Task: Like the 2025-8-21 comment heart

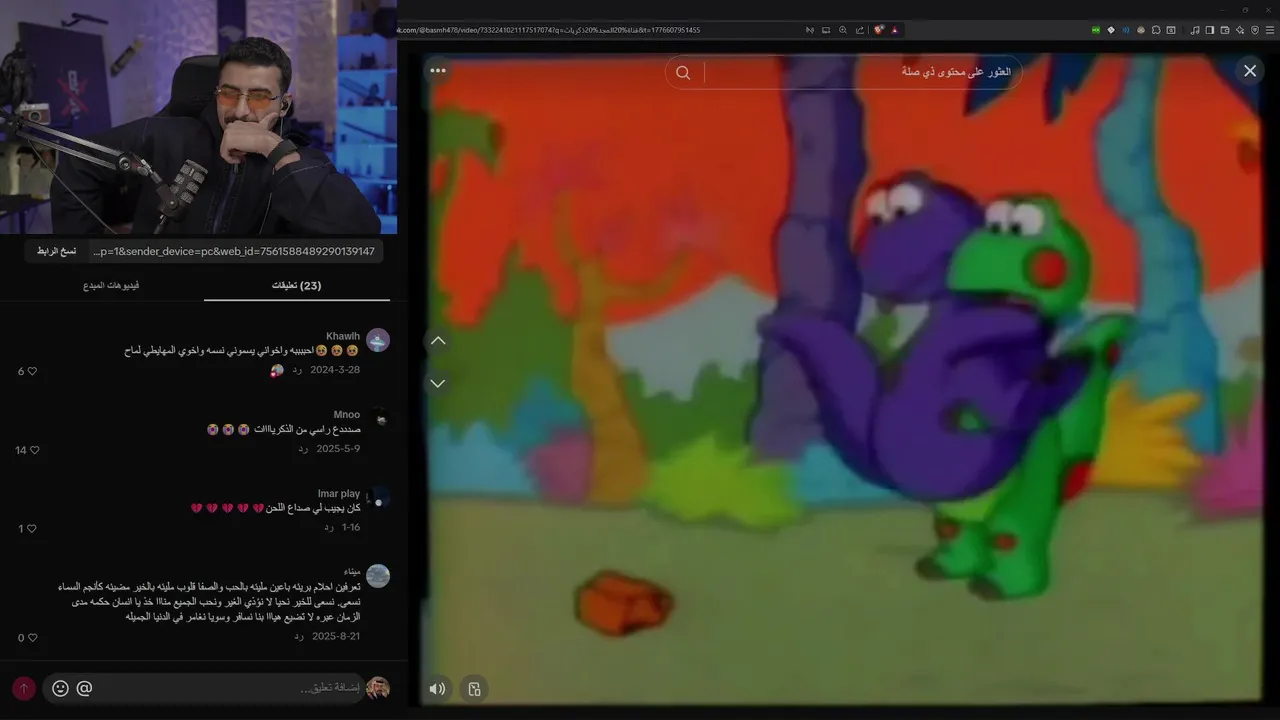Action: click(x=32, y=637)
